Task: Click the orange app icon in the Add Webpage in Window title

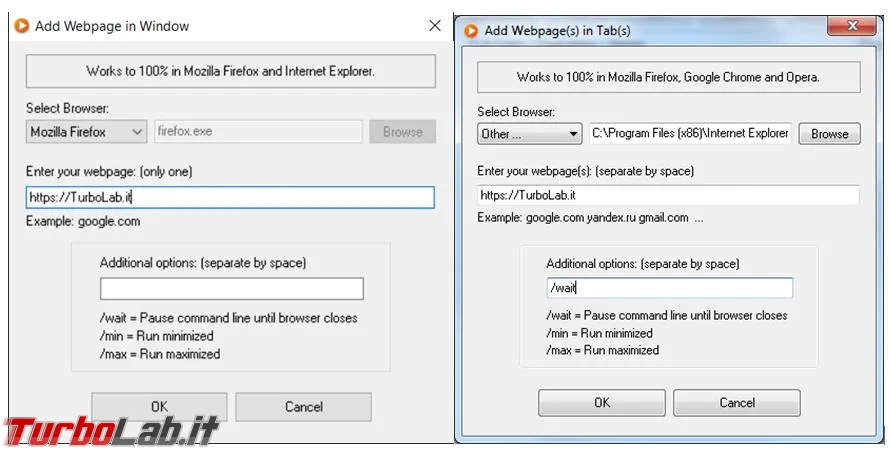Action: point(22,26)
